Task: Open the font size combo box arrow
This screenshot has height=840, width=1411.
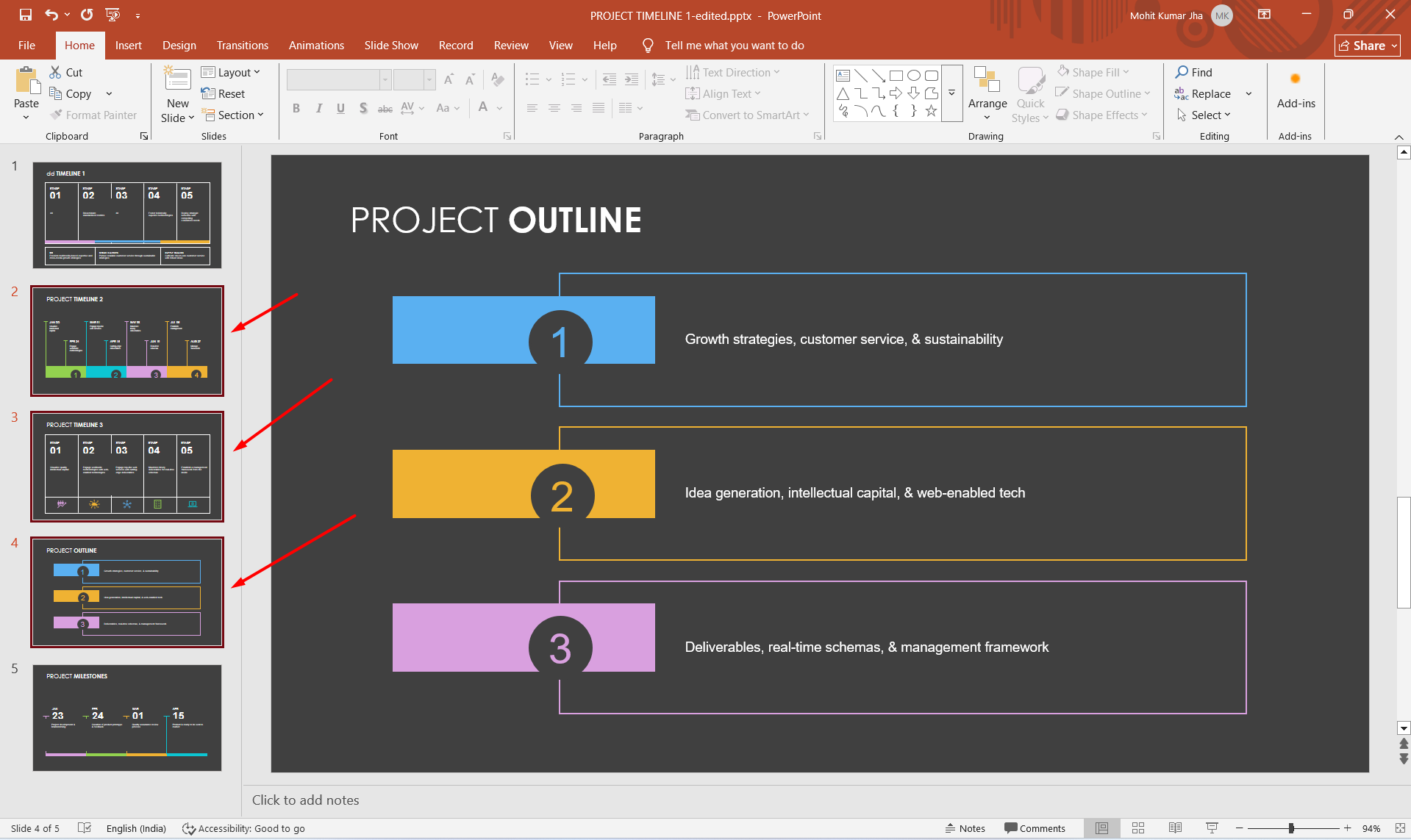Action: click(429, 79)
